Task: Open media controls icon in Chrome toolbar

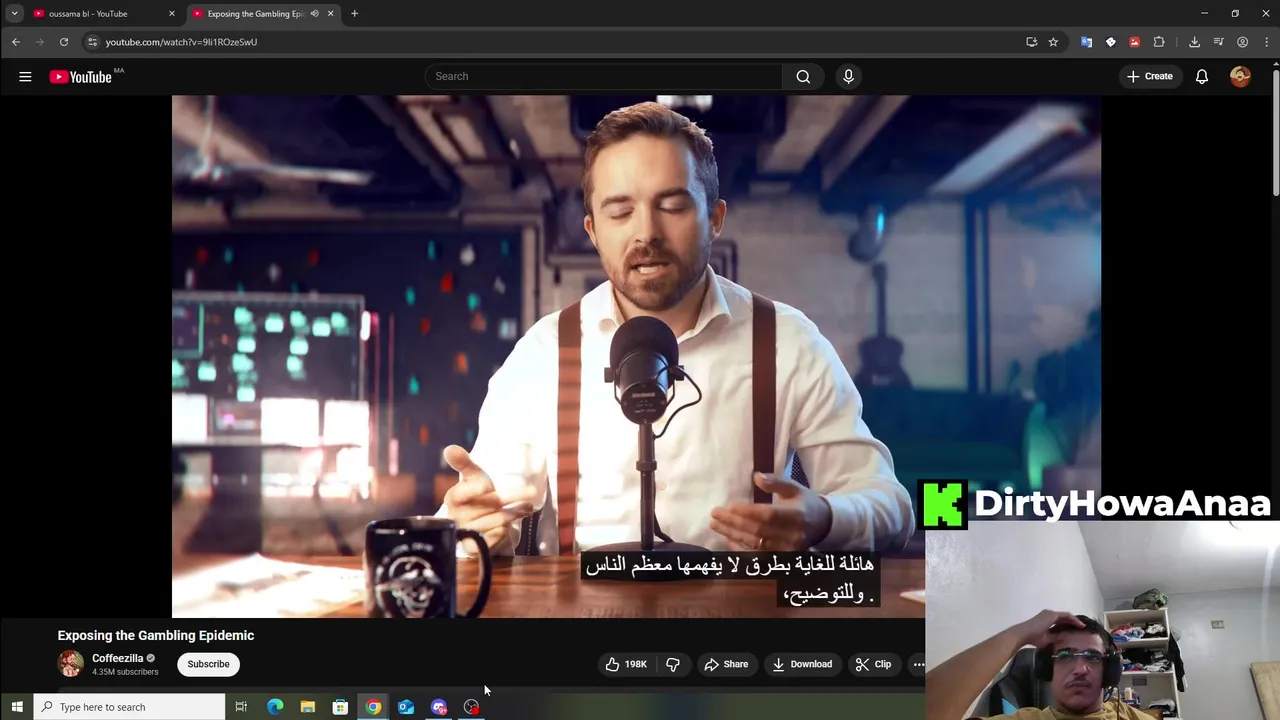Action: pos(1218,42)
